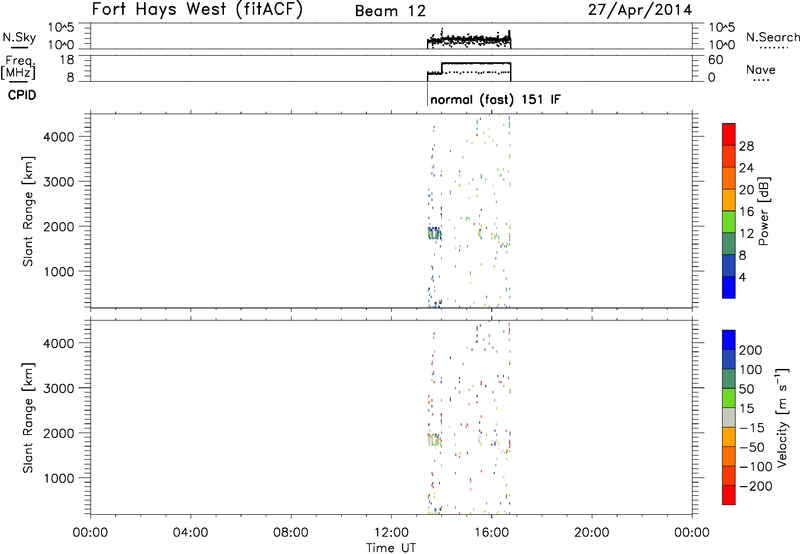Click time axis label '12:00'
Image resolution: width=800 pixels, height=554 pixels.
[x=391, y=533]
